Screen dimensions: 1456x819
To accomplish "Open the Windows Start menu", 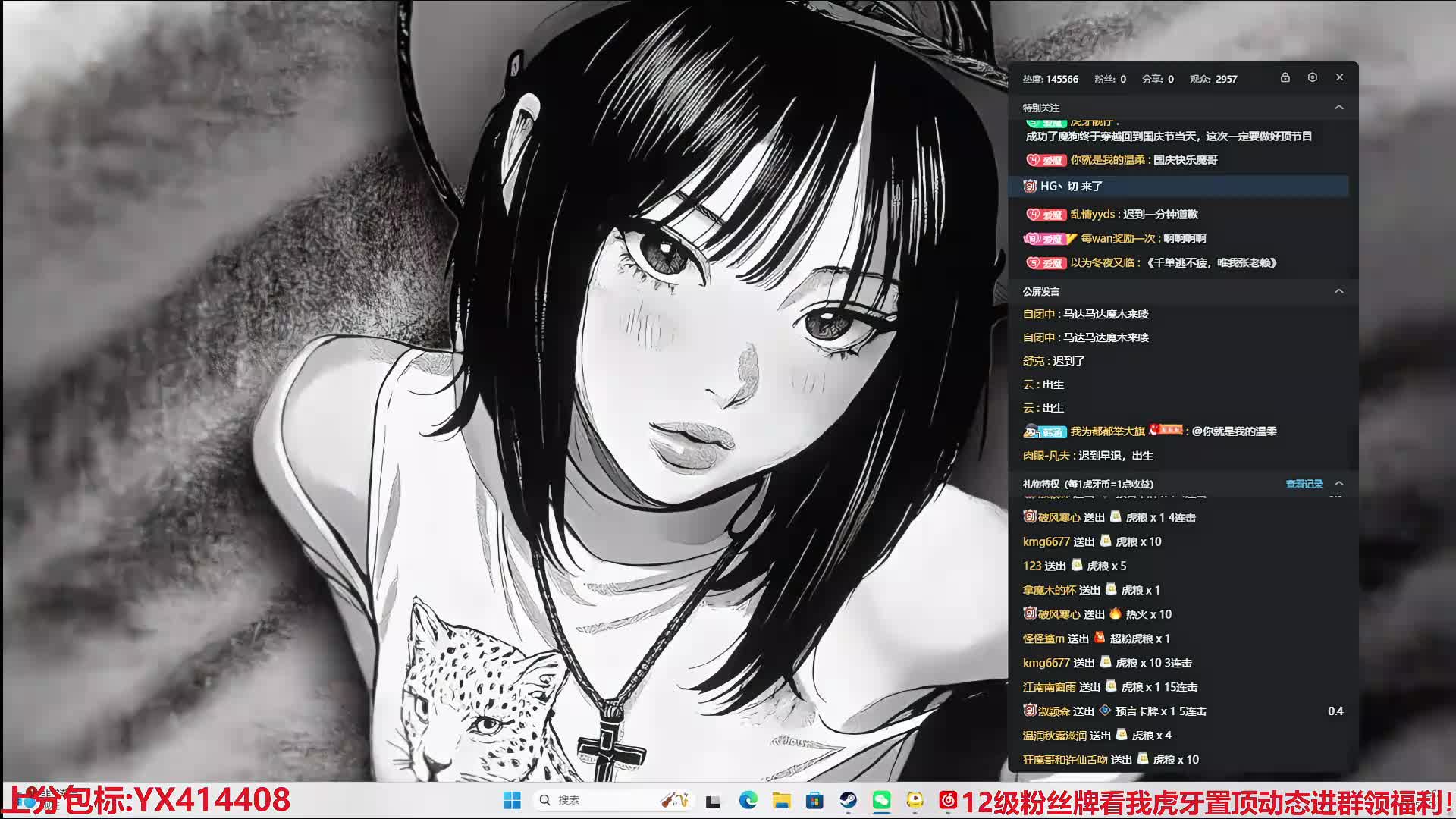I will 512,800.
